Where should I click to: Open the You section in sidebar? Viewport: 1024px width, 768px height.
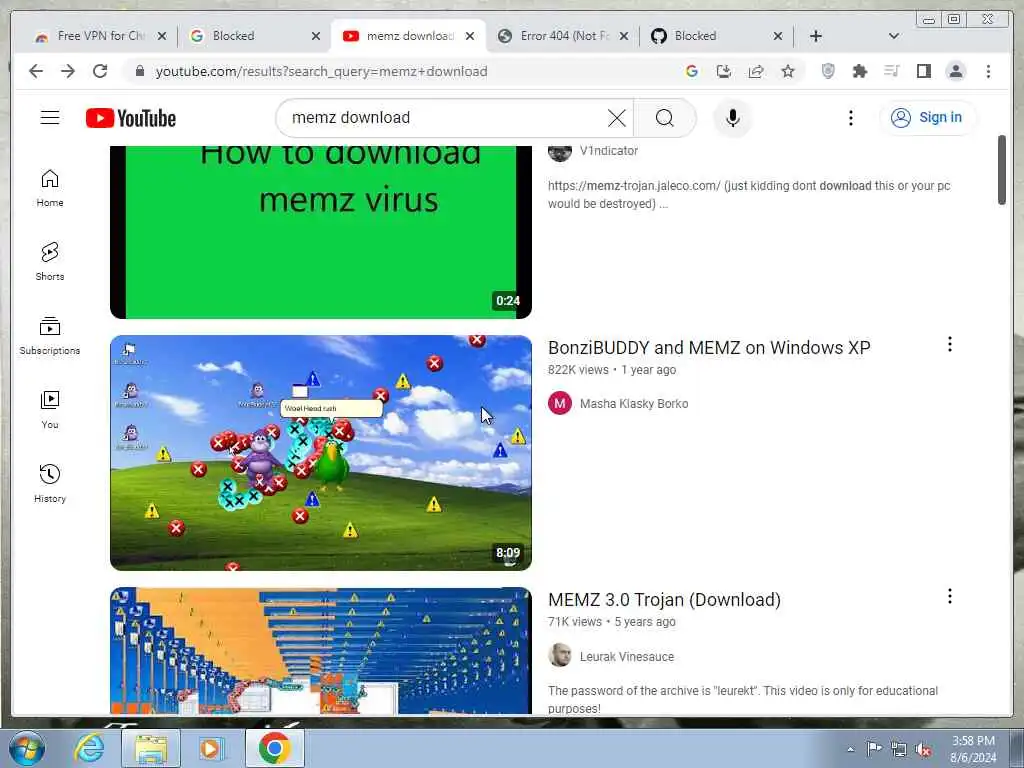tap(50, 410)
